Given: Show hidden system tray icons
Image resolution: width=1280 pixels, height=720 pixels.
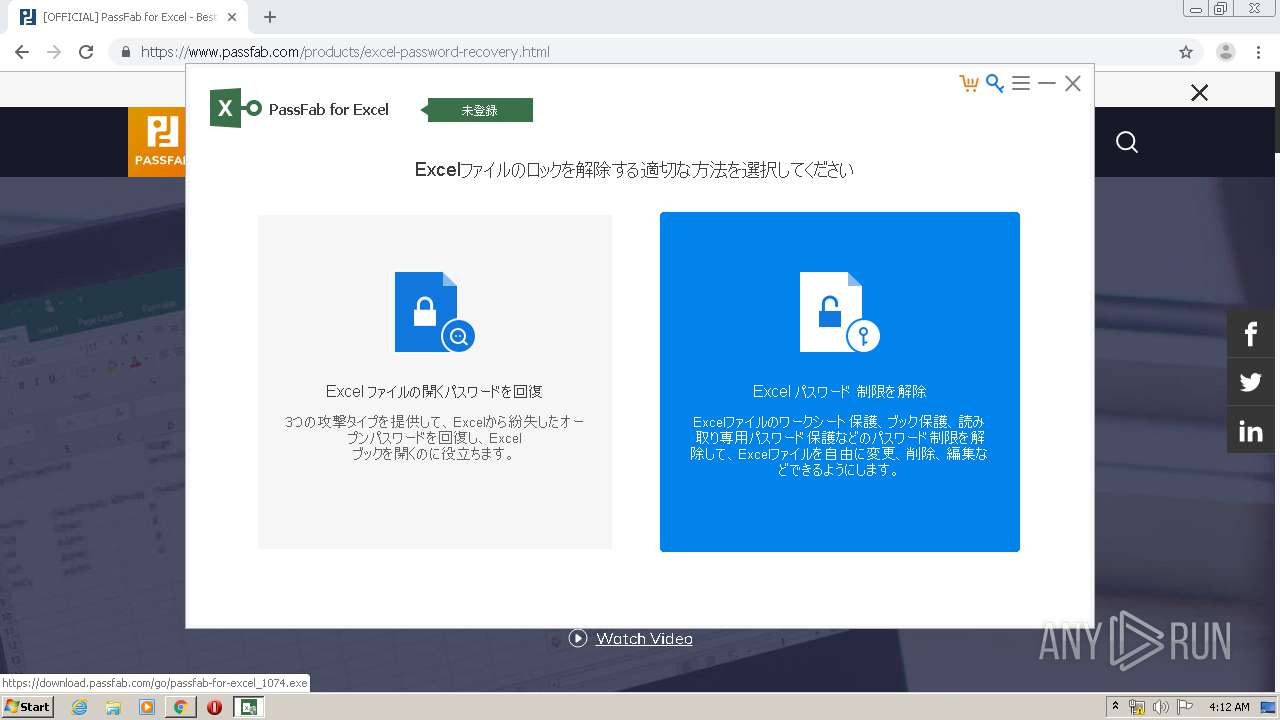Looking at the screenshot, I should pyautogui.click(x=1115, y=707).
